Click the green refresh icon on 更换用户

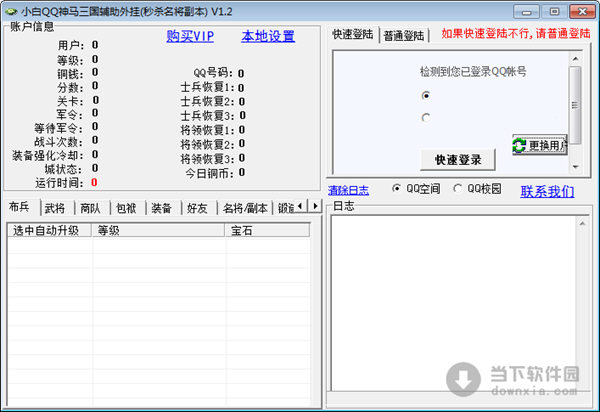click(x=520, y=146)
